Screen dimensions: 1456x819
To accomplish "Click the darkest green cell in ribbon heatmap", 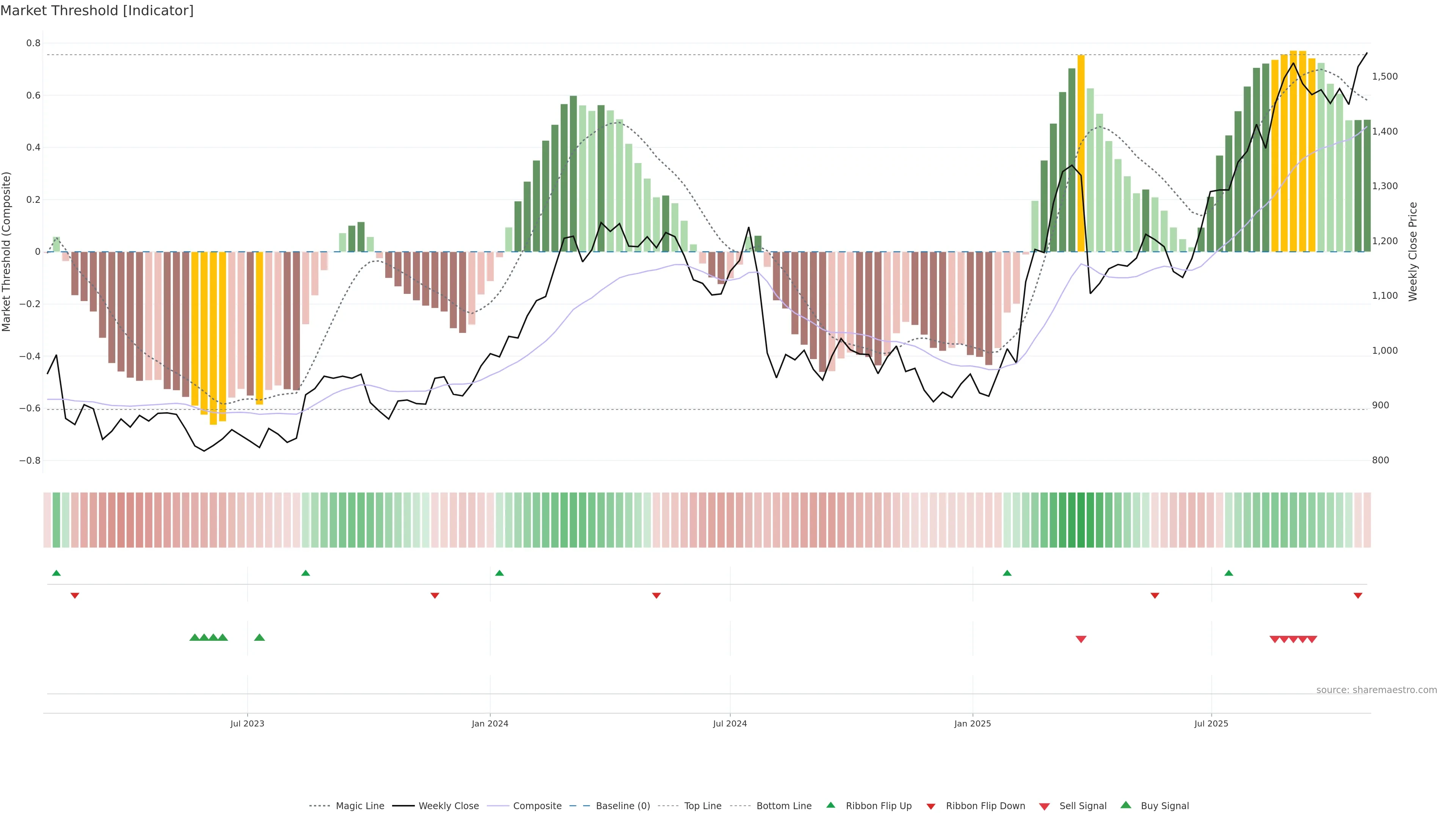I will click(1081, 520).
